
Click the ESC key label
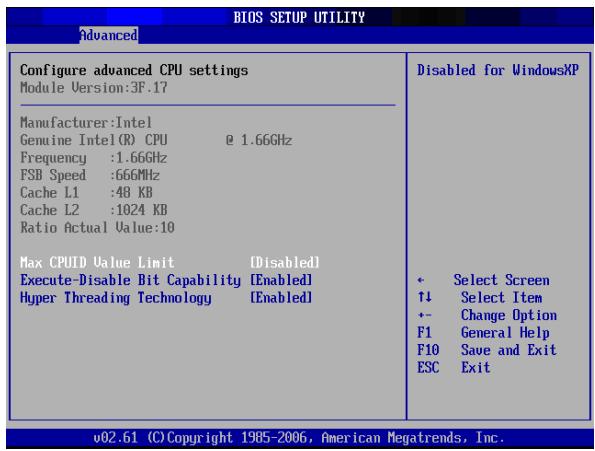click(x=428, y=368)
